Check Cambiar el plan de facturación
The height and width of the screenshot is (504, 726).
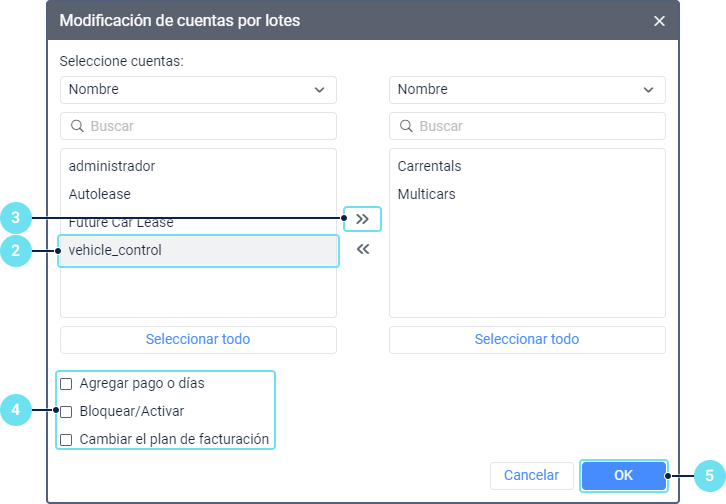coord(67,439)
